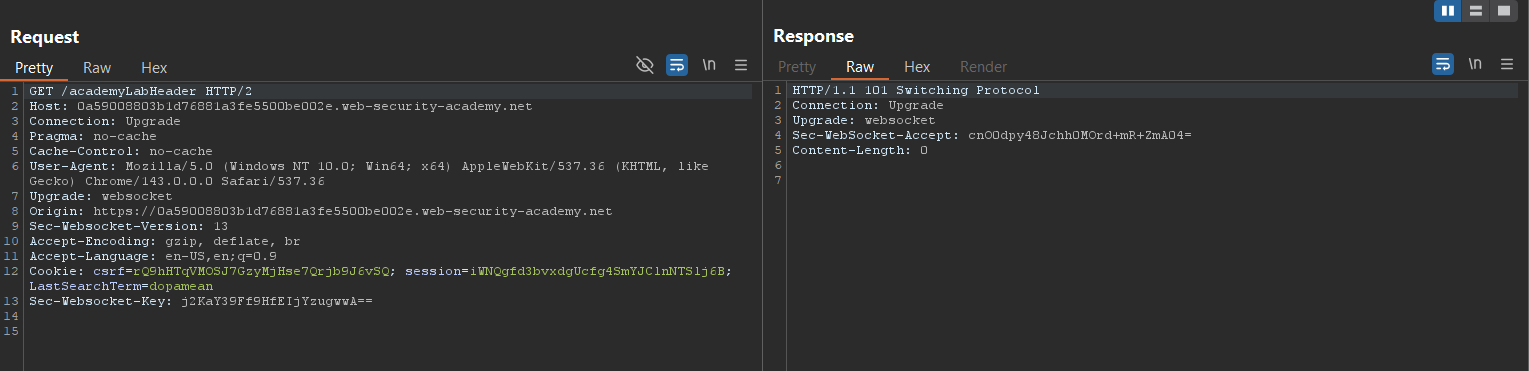
Task: Click Pragma: no-cache header line
Action: coord(93,135)
